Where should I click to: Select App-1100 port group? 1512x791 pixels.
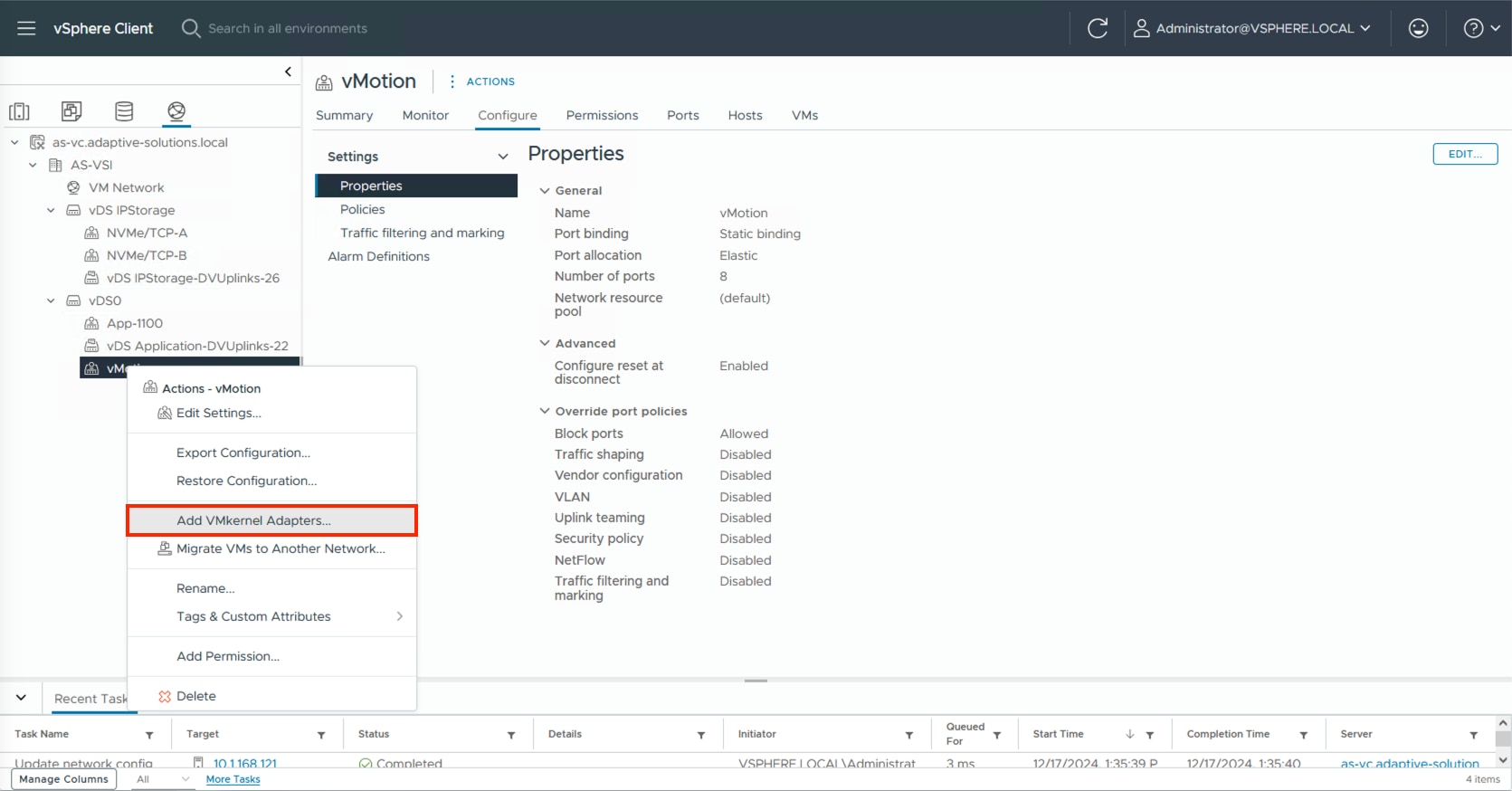point(135,323)
